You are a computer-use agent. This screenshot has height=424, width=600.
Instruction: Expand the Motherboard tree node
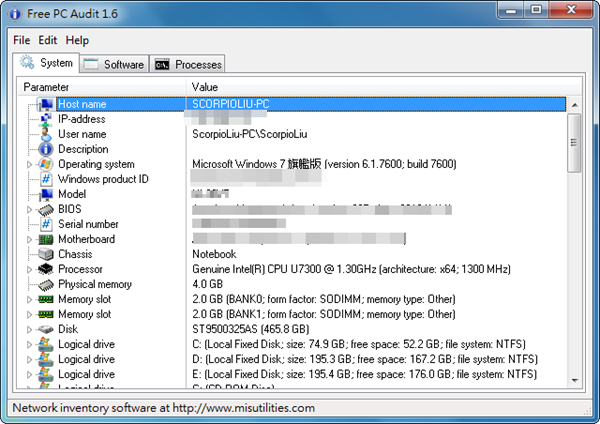pos(29,240)
